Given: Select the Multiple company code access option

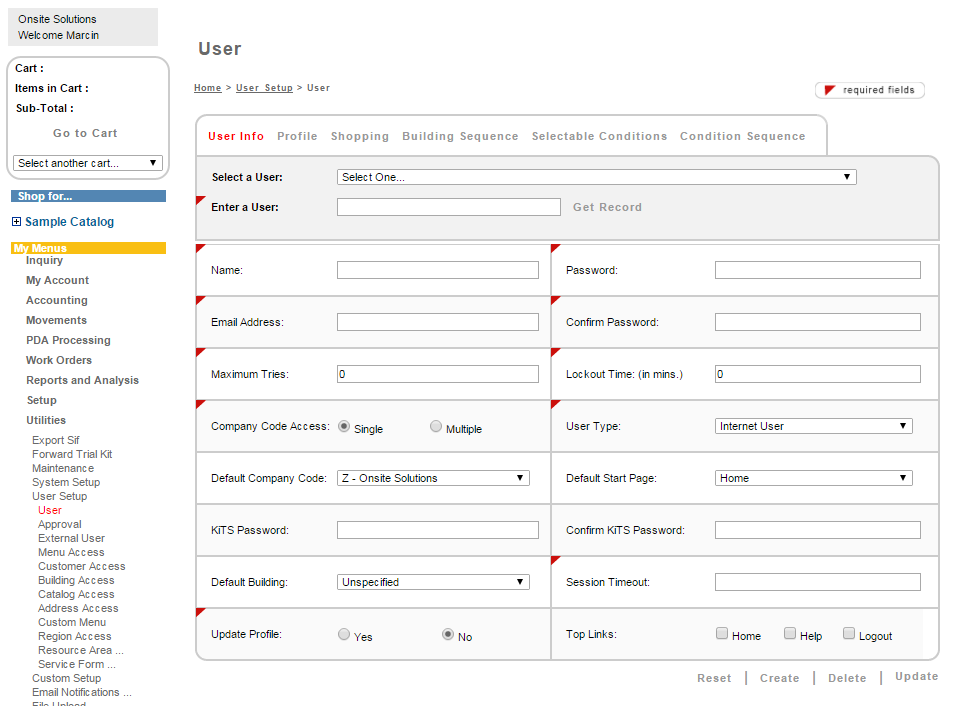Looking at the screenshot, I should [x=436, y=427].
